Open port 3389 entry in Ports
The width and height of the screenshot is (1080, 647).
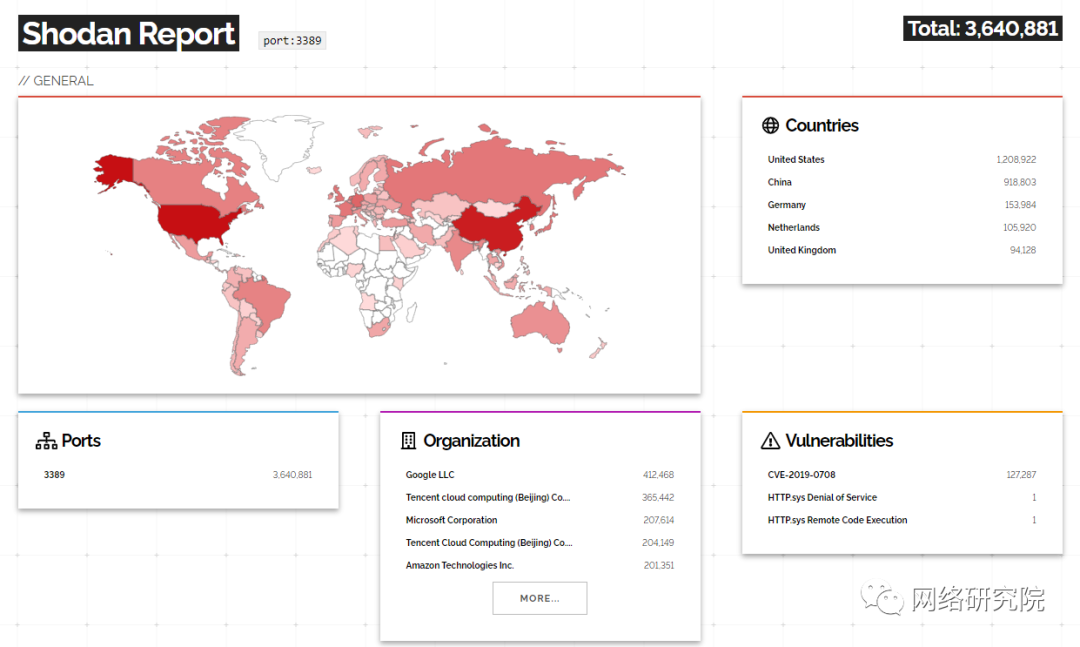[x=54, y=475]
